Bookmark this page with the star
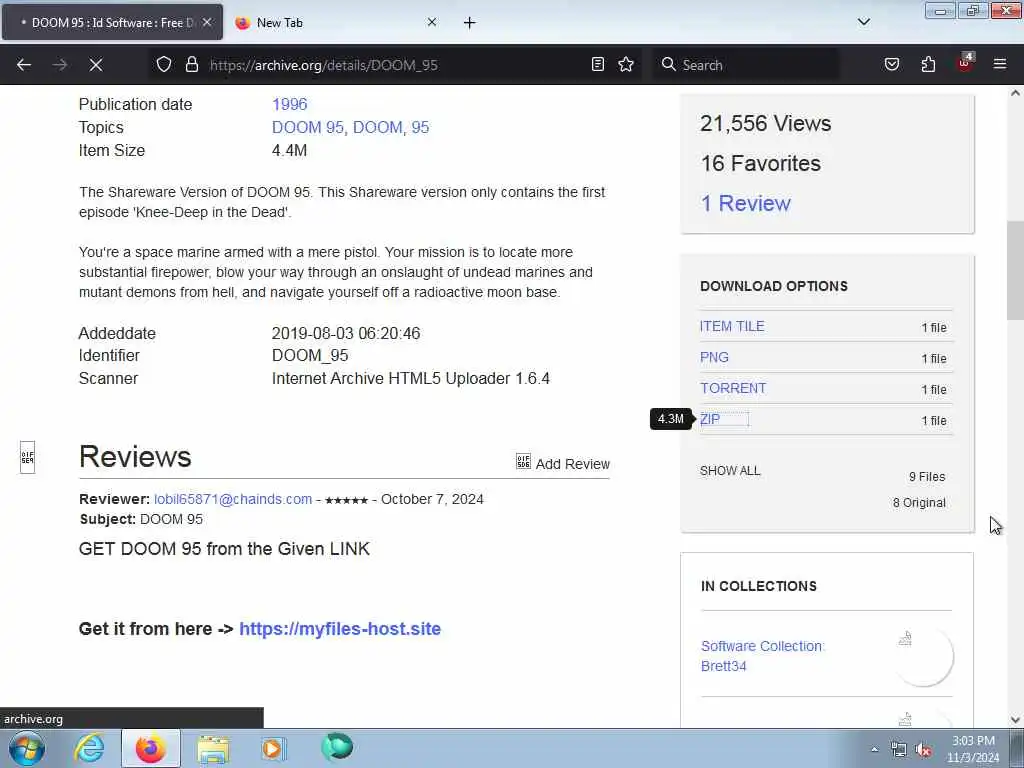Image resolution: width=1024 pixels, height=768 pixels. (626, 64)
